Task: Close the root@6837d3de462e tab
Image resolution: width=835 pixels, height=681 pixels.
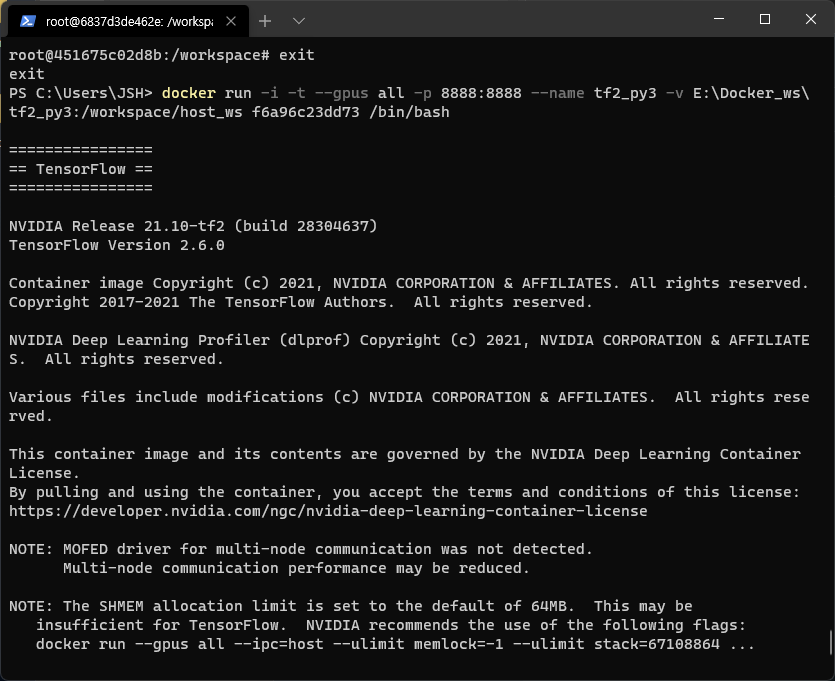Action: (x=231, y=21)
